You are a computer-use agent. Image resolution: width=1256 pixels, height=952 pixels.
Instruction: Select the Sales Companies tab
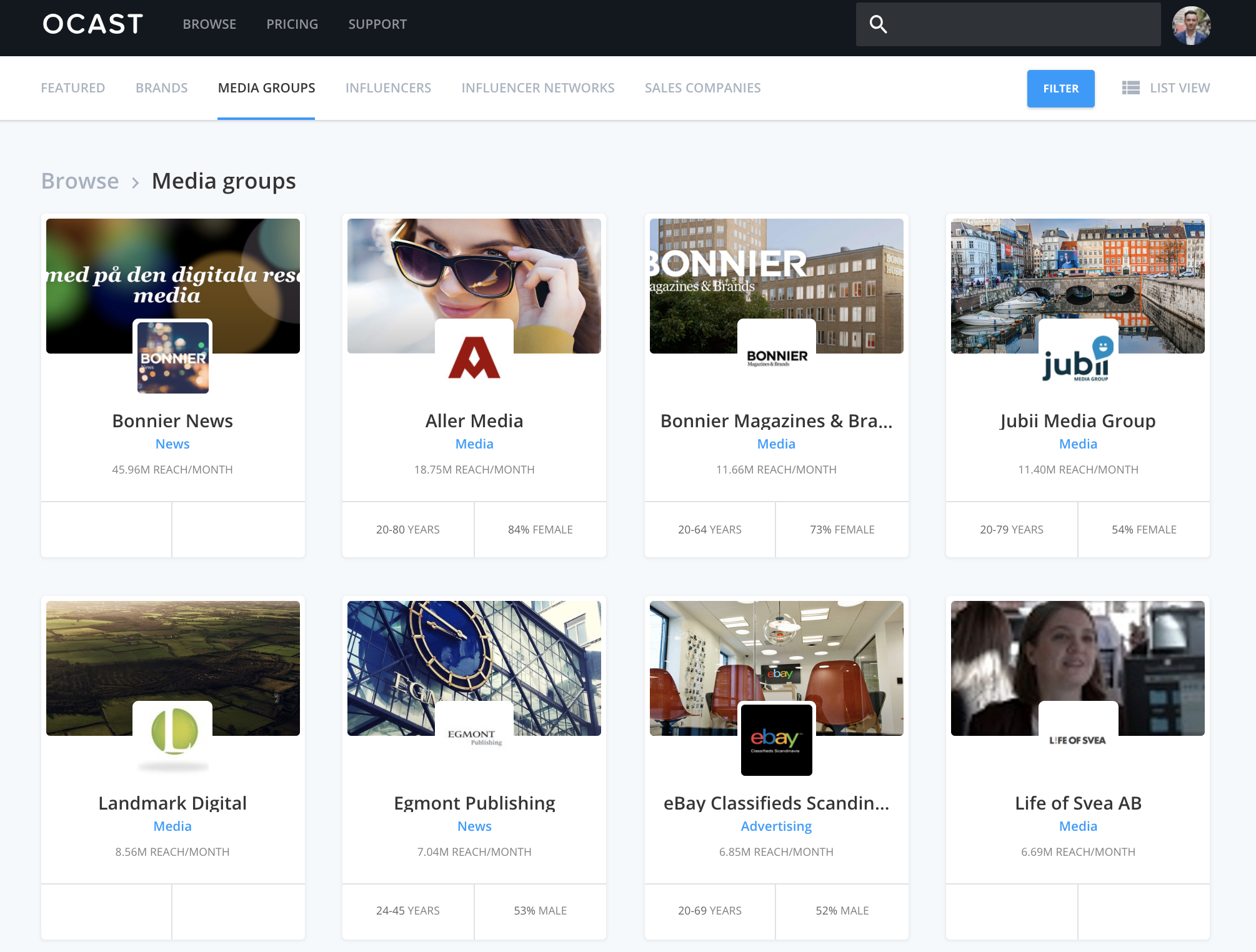(x=702, y=88)
